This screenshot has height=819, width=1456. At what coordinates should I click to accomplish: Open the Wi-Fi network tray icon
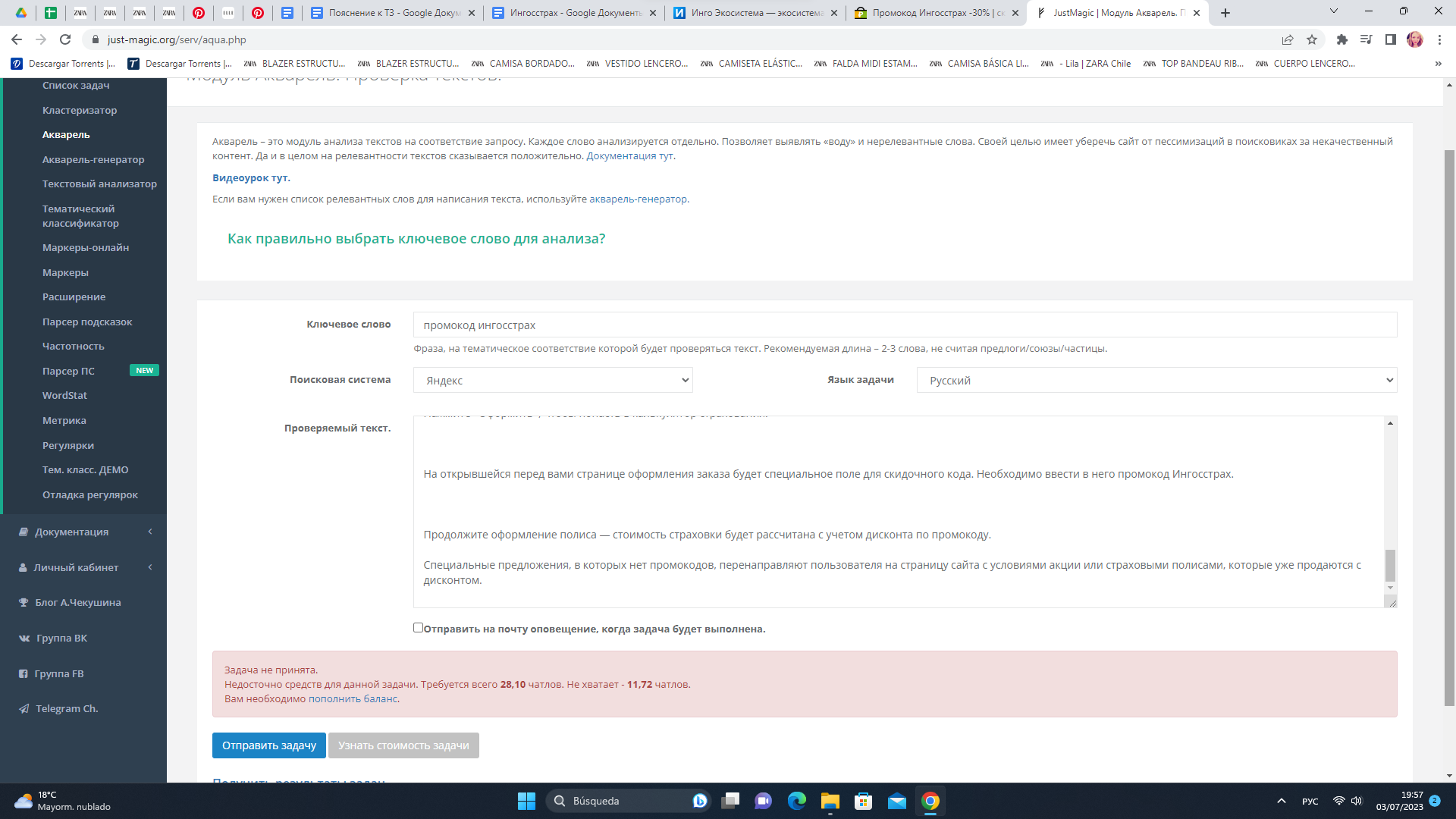pyautogui.click(x=1339, y=801)
